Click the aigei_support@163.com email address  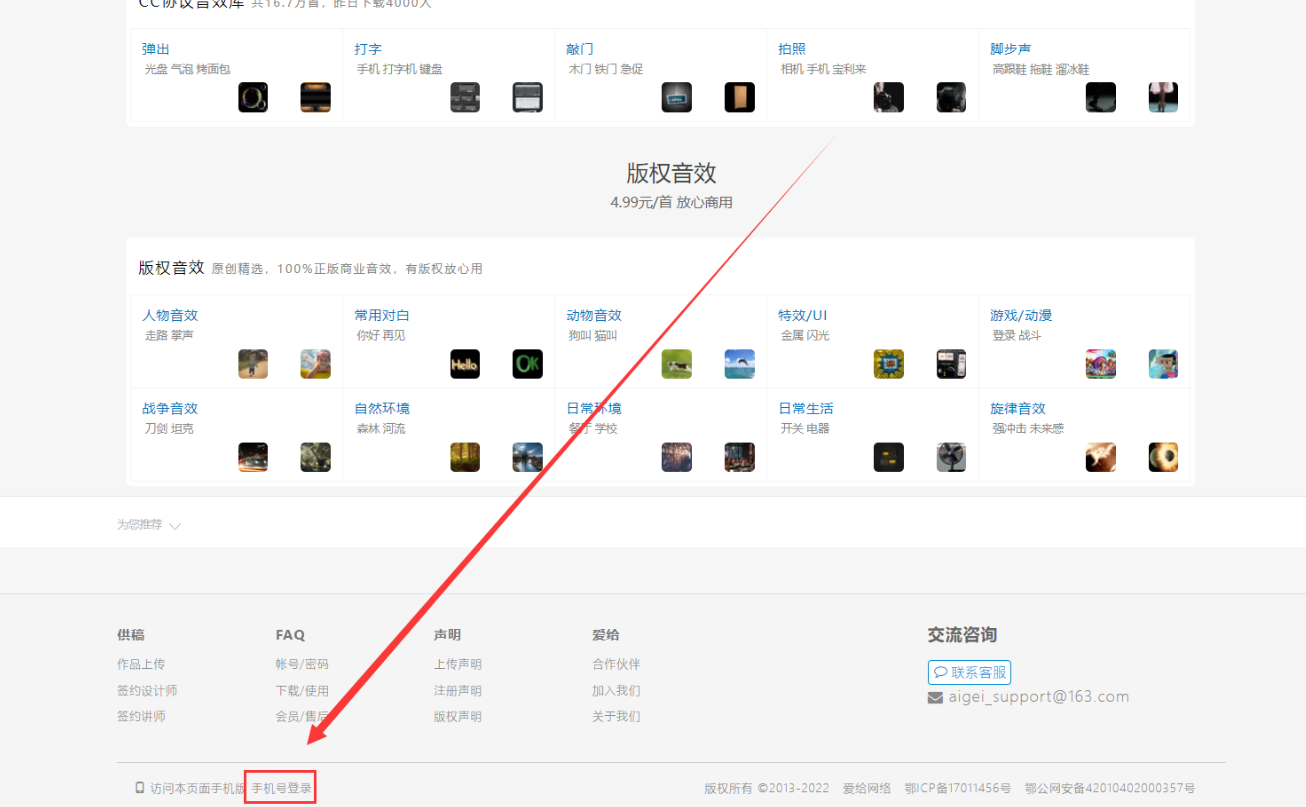1039,697
